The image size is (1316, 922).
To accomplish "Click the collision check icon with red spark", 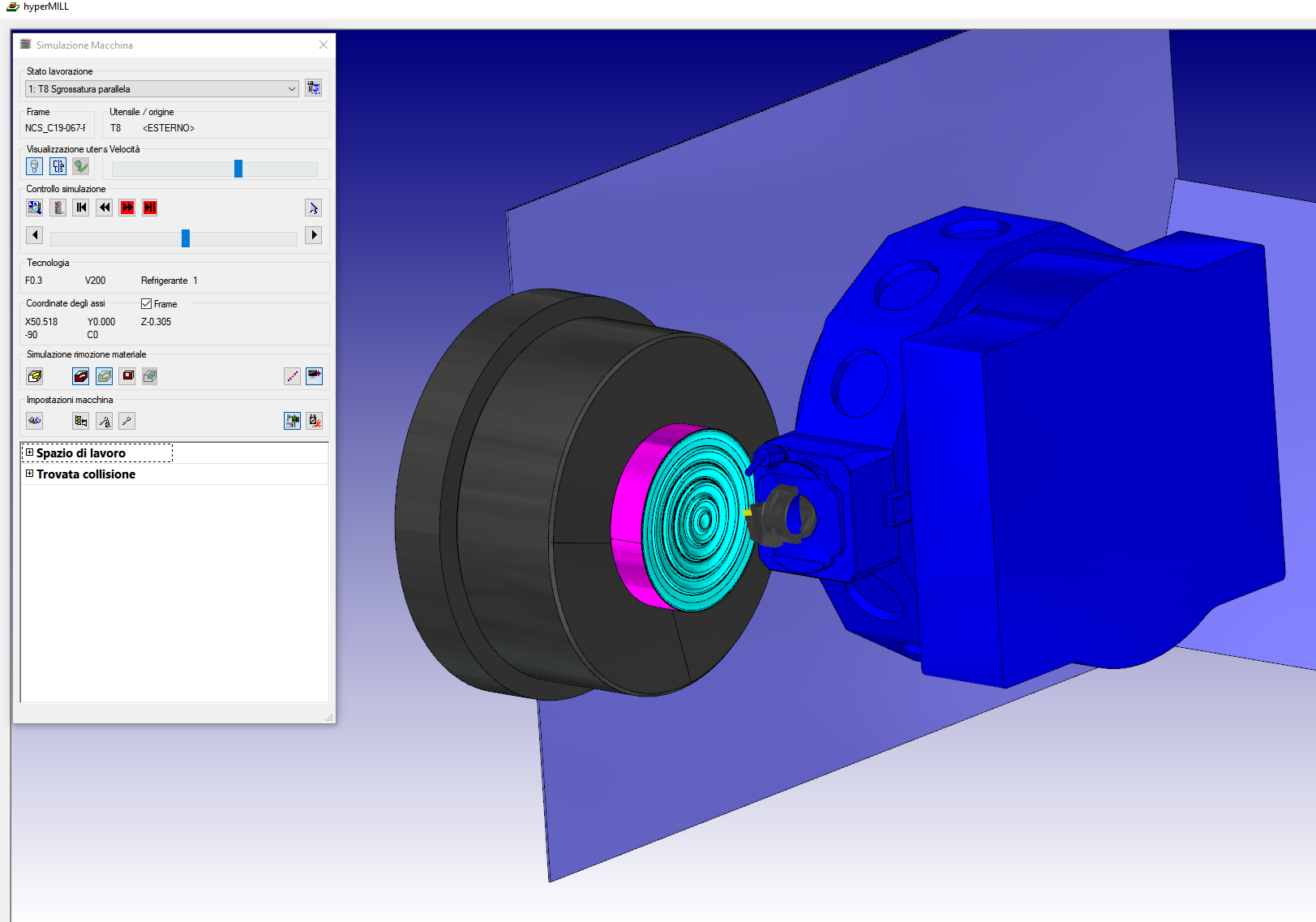I will [315, 421].
